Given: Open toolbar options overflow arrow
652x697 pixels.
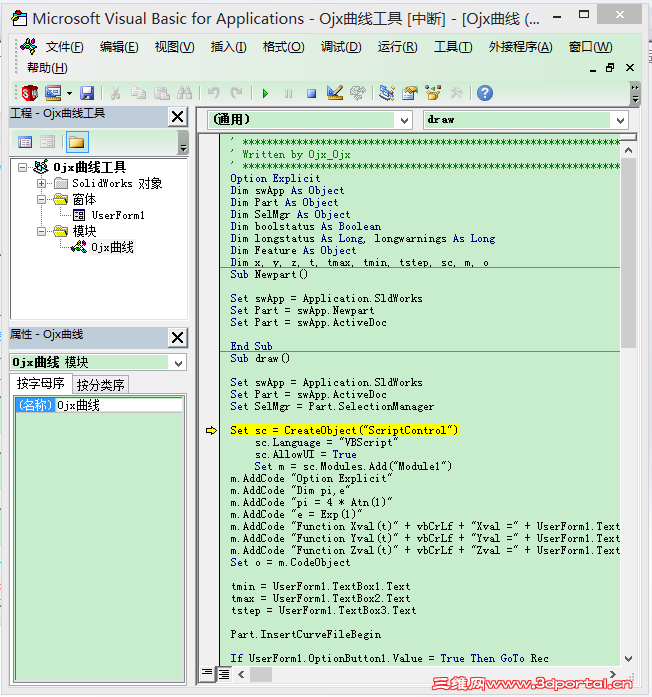Looking at the screenshot, I should pos(636,93).
